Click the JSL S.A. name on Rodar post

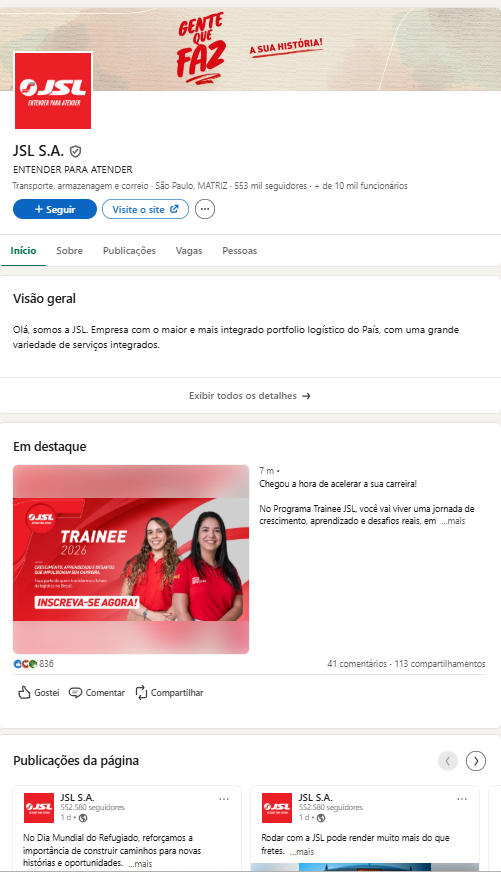pos(315,797)
